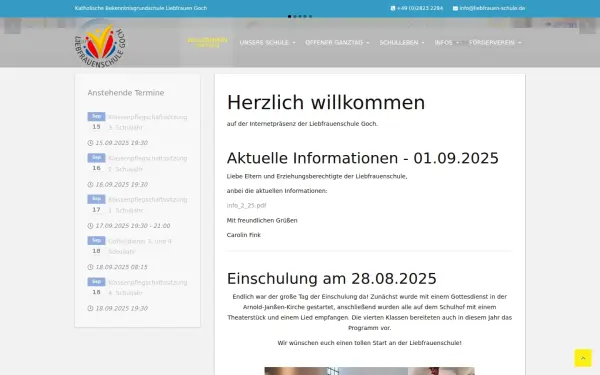Viewport: 600px width, 375px height.
Task: Click the date text 16.09.2025 19:30
Action: 121,184
